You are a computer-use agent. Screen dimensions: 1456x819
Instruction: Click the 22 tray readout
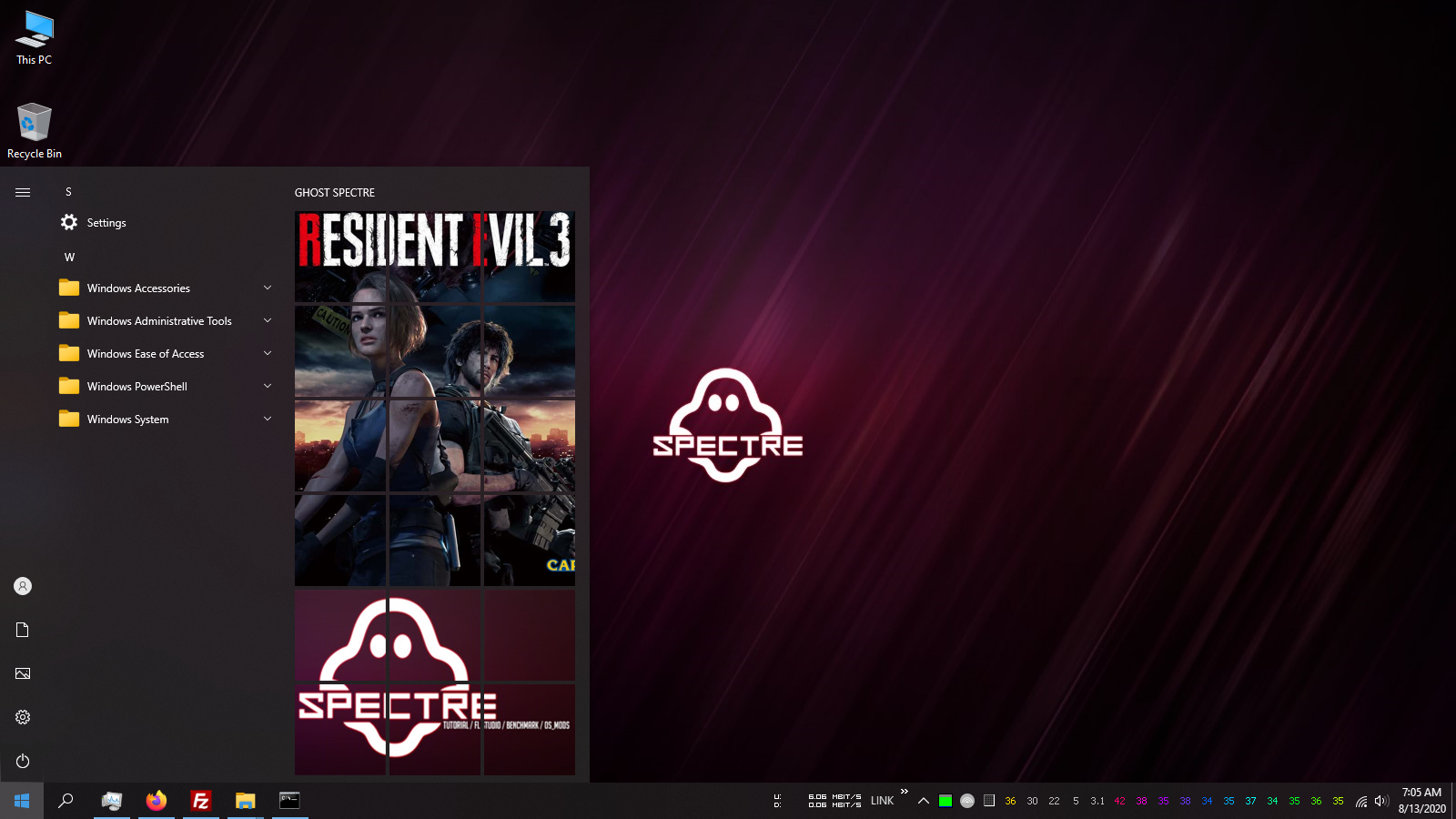point(1054,801)
